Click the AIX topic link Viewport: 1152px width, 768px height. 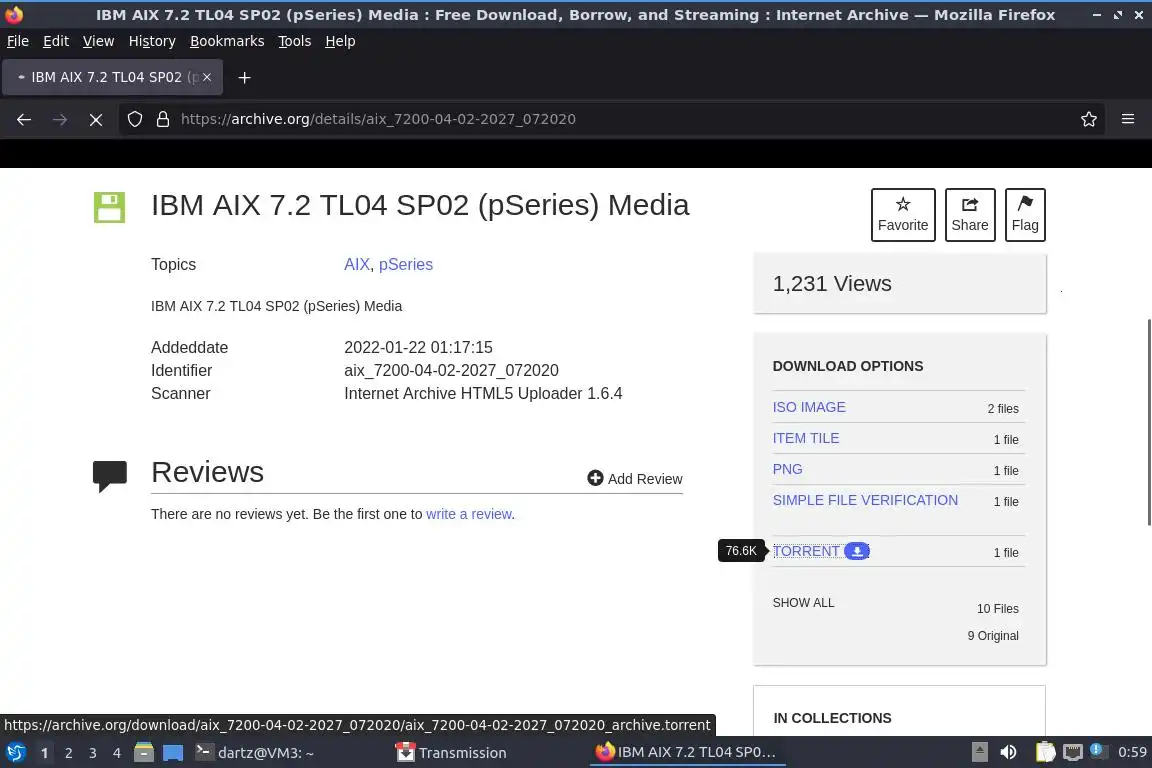click(x=357, y=265)
